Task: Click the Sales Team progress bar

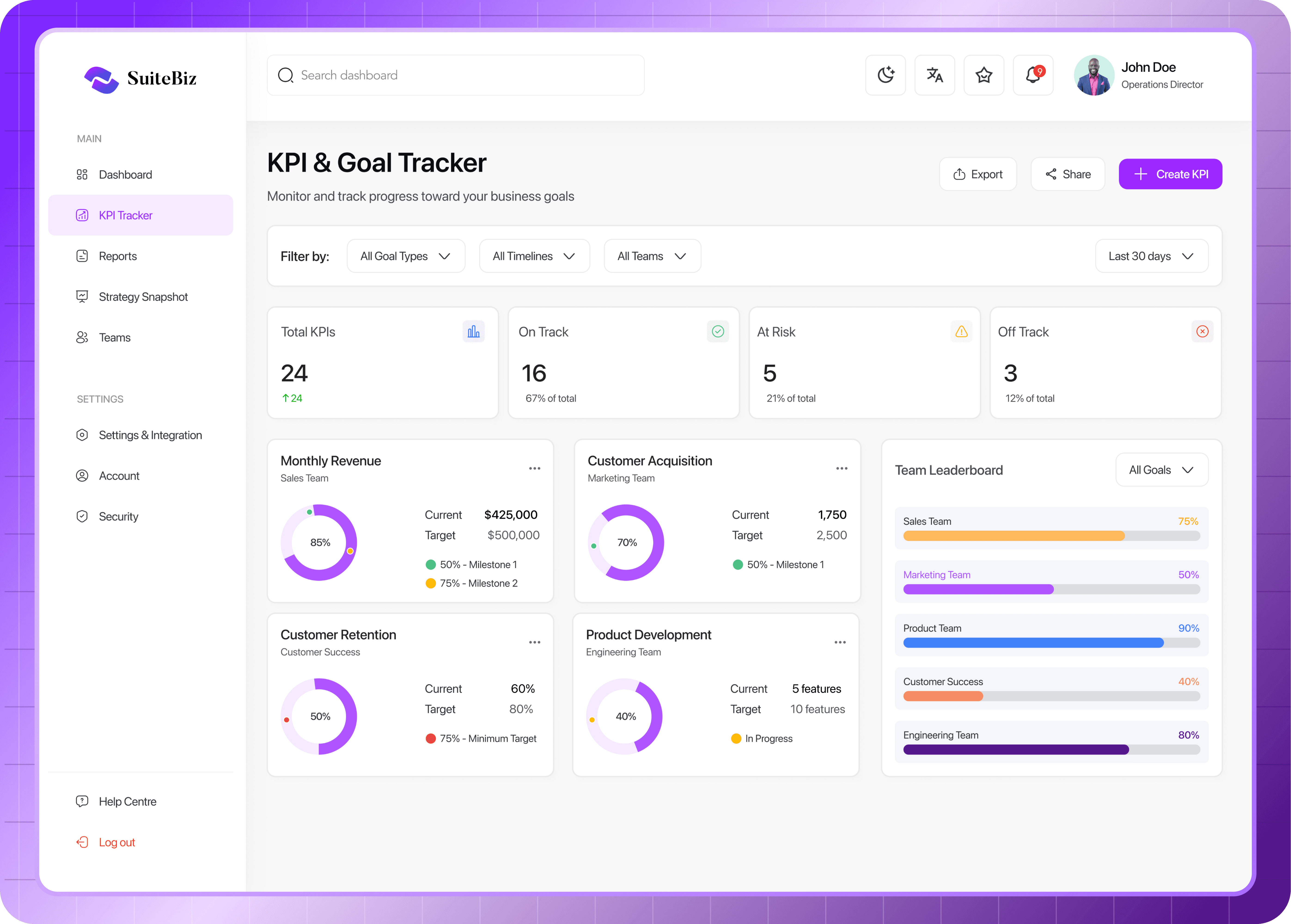Action: [1051, 536]
